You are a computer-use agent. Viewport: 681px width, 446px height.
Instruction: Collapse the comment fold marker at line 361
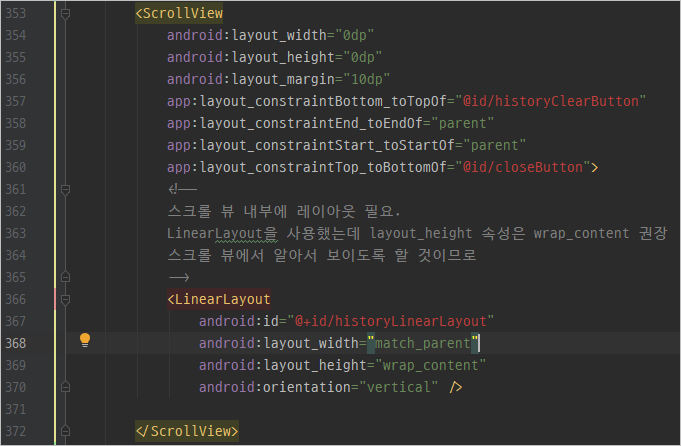pos(66,190)
